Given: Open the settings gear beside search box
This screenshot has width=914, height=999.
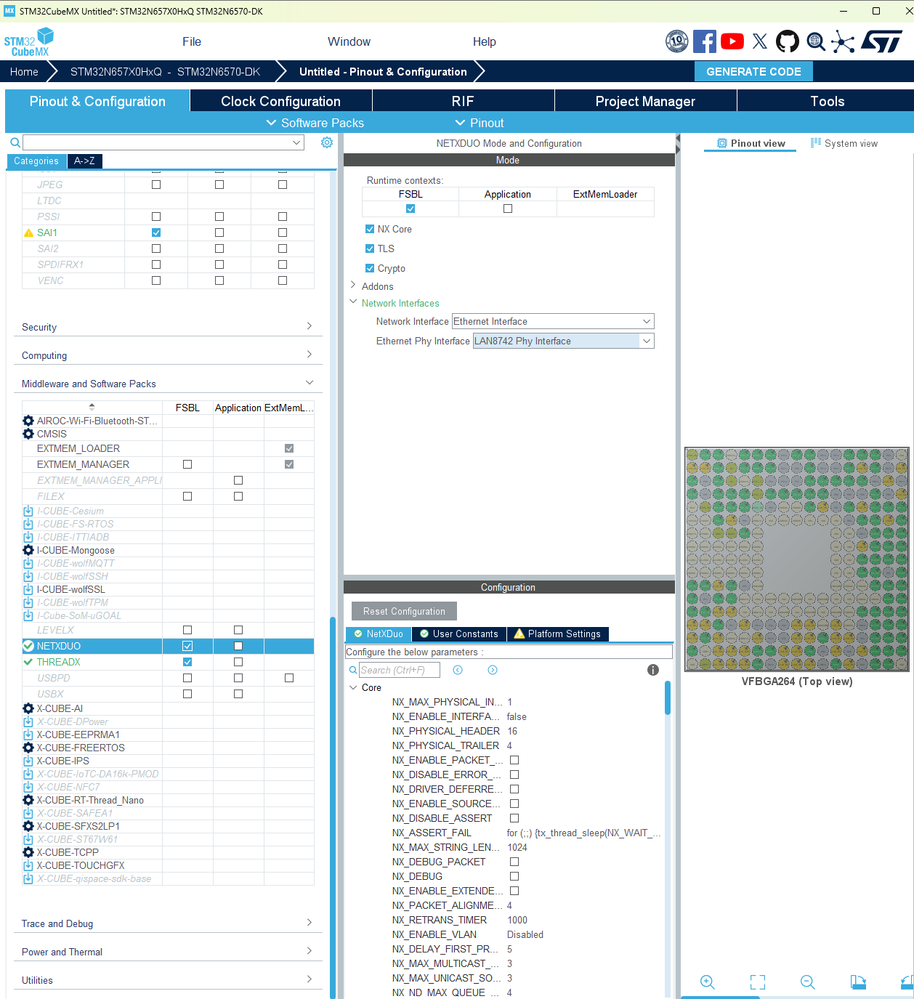Looking at the screenshot, I should click(327, 142).
